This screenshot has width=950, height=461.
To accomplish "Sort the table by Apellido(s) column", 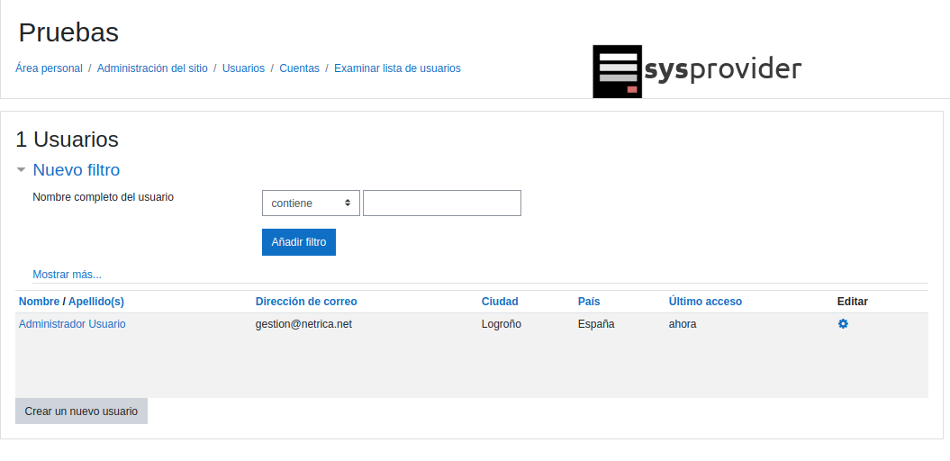I will [96, 301].
